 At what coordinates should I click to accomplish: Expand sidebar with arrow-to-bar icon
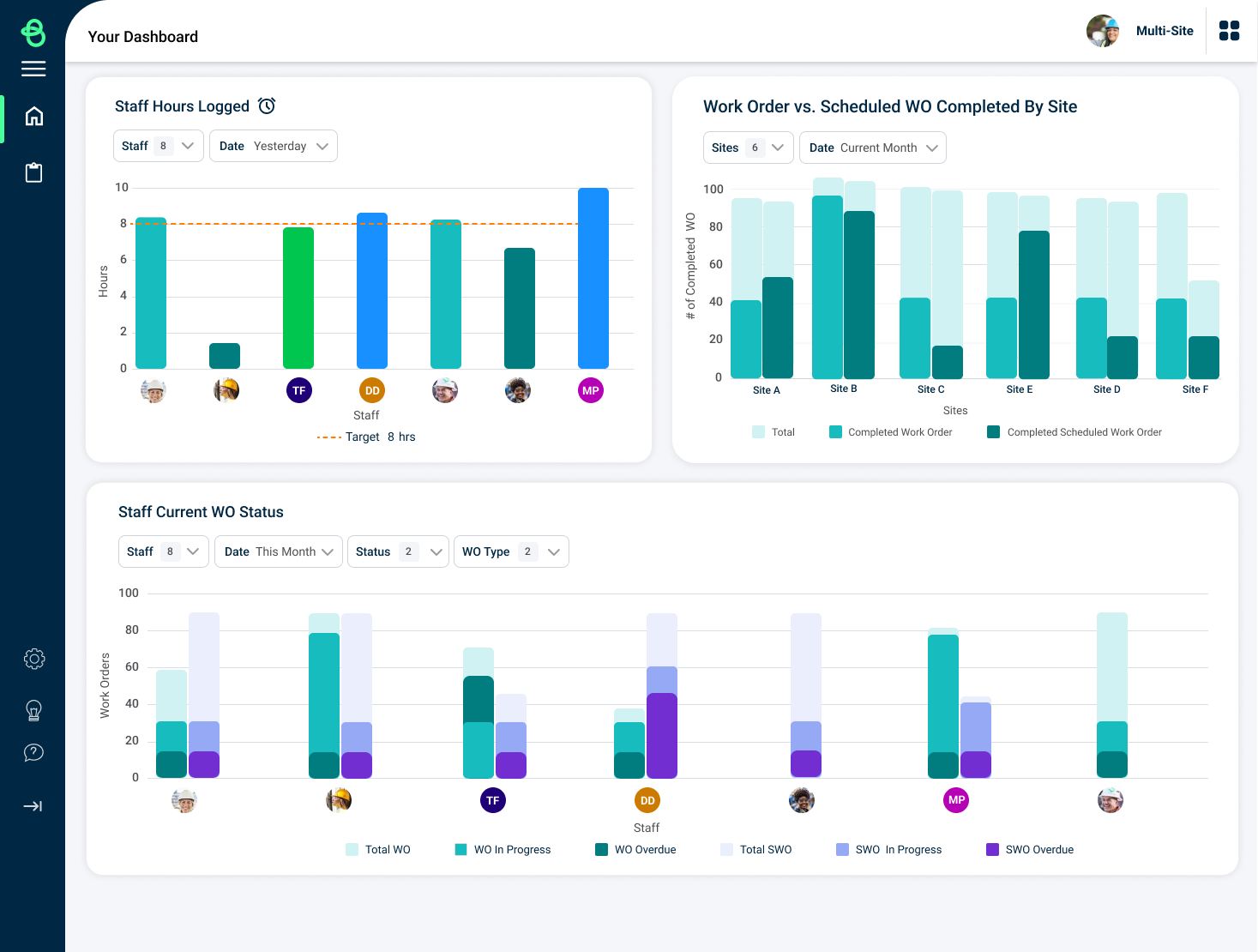coord(33,806)
